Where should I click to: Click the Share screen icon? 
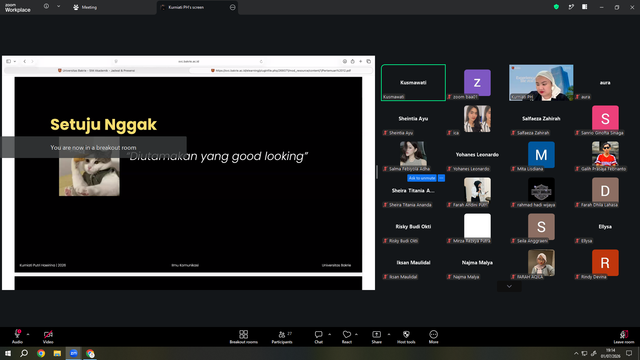pos(376,334)
